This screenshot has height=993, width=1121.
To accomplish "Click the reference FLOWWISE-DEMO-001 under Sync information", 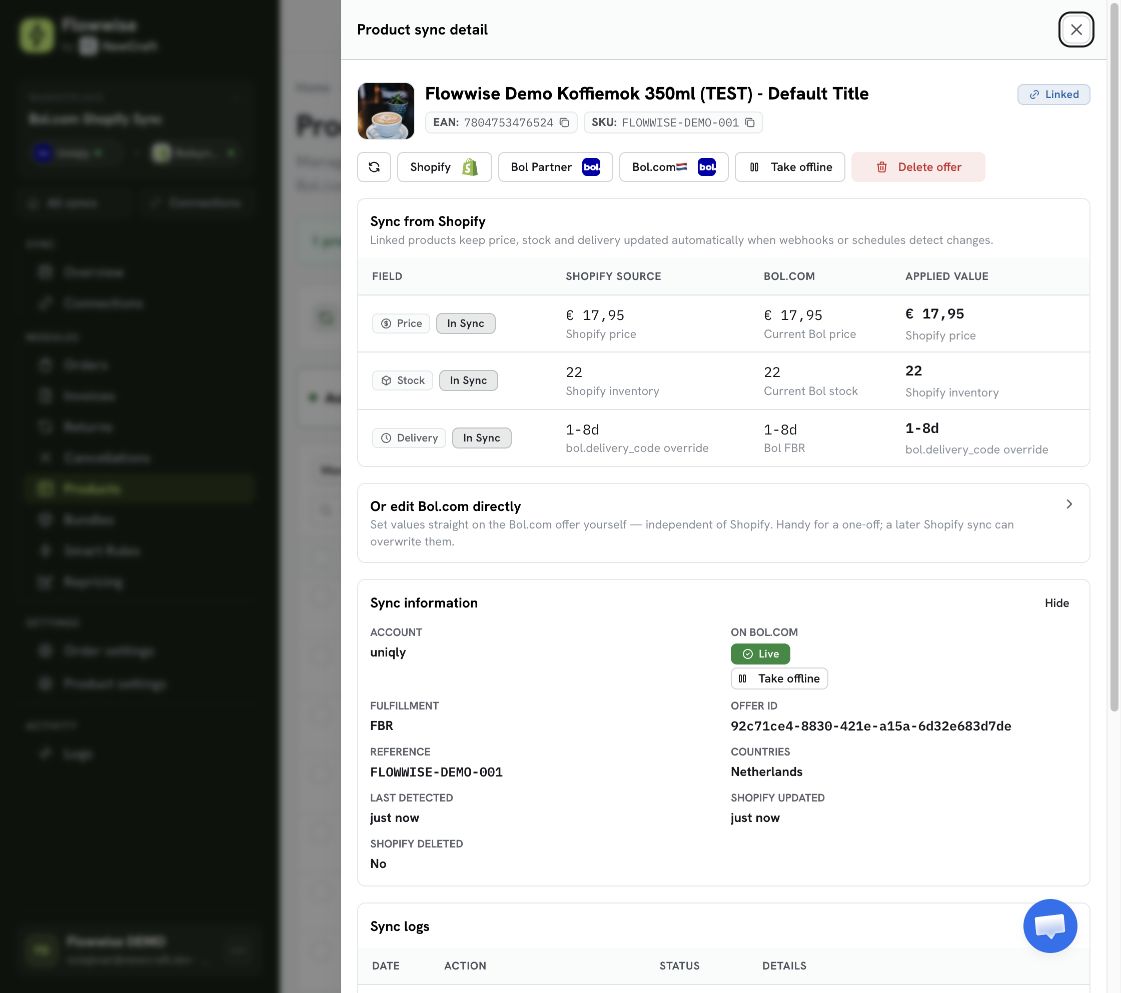I will (436, 772).
